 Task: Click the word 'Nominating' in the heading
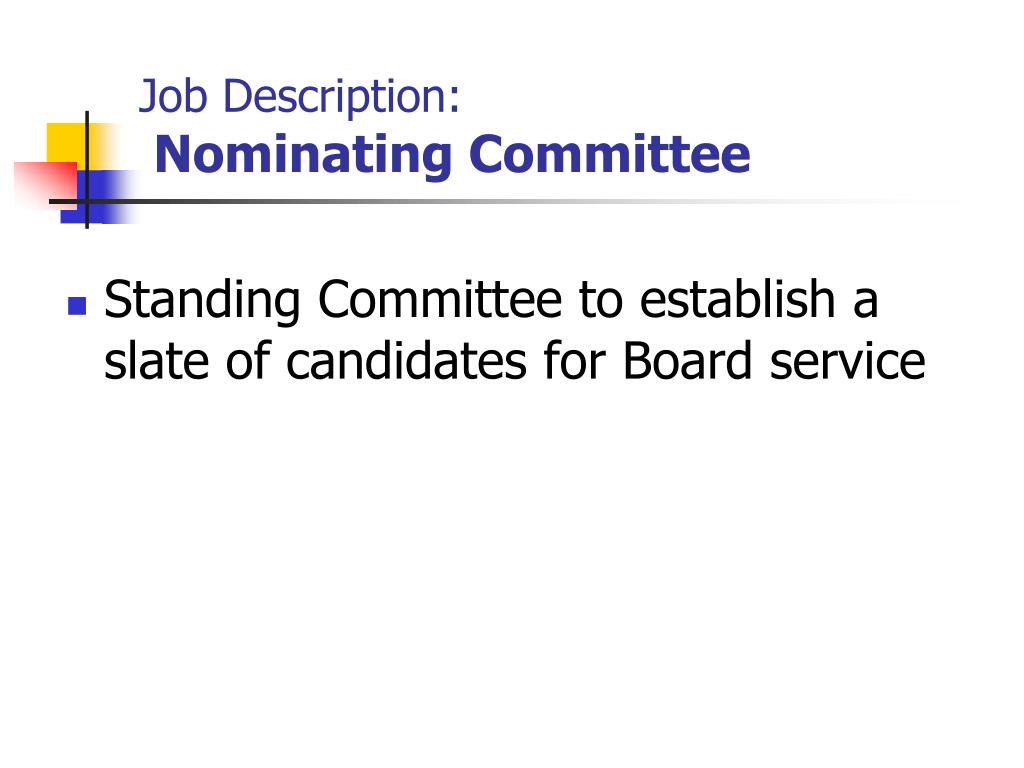pos(303,157)
